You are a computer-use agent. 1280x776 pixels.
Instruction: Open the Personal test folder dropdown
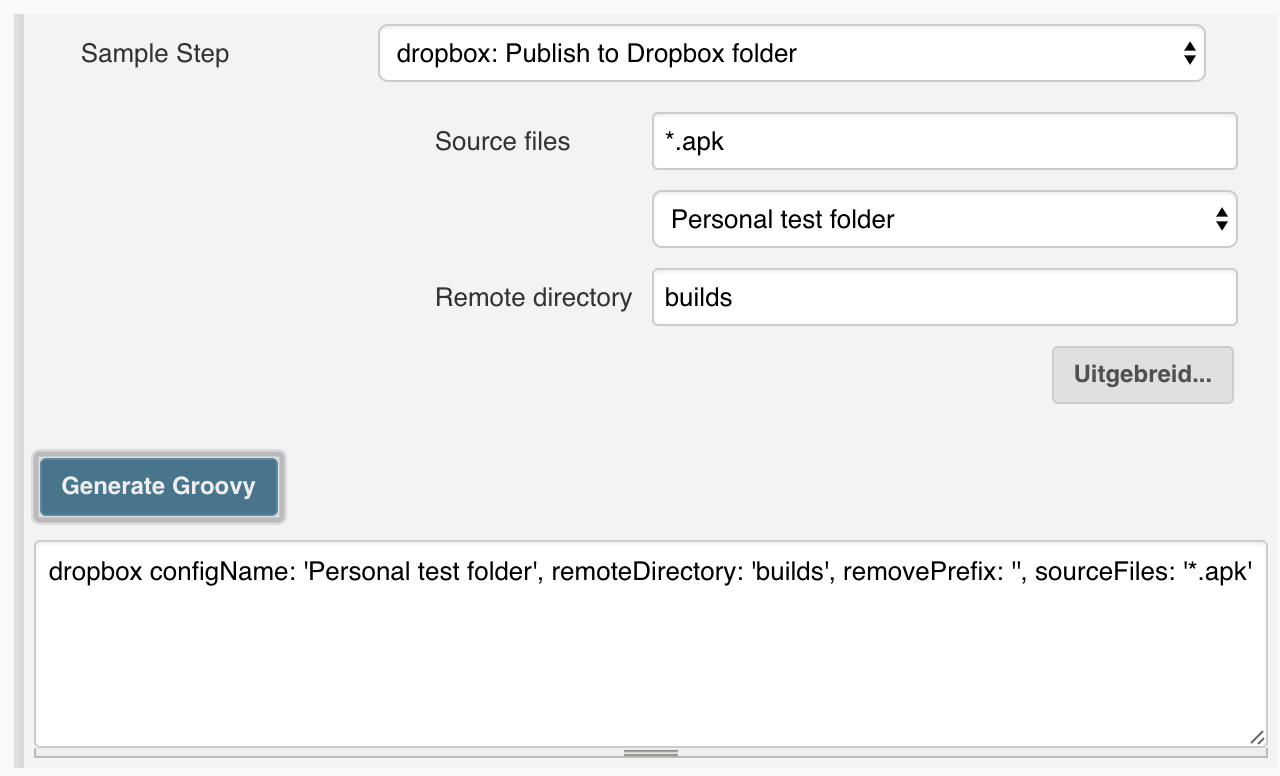944,219
